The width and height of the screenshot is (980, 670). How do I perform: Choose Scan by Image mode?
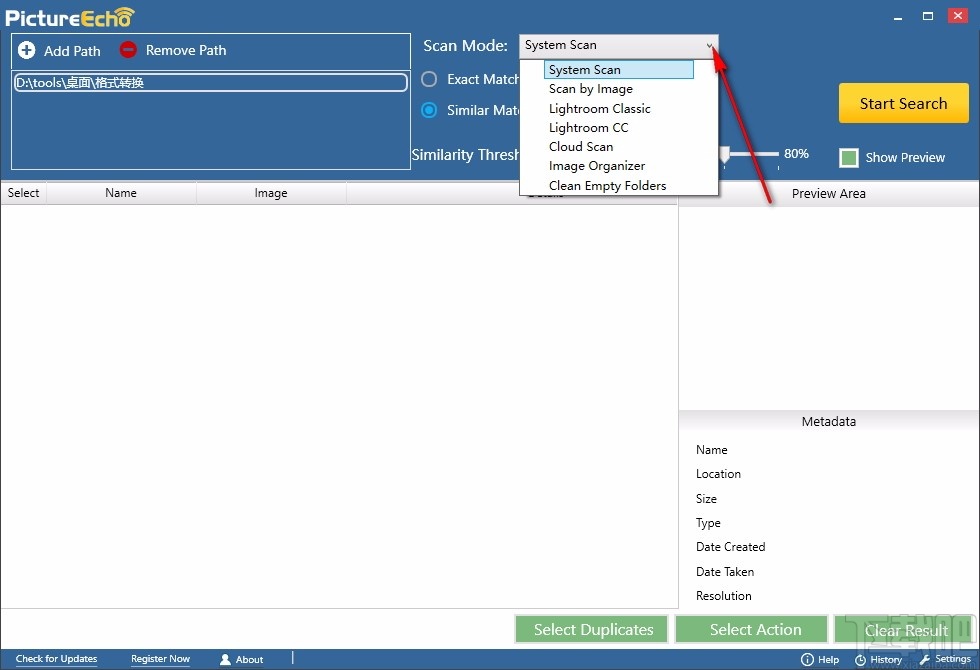tap(591, 89)
